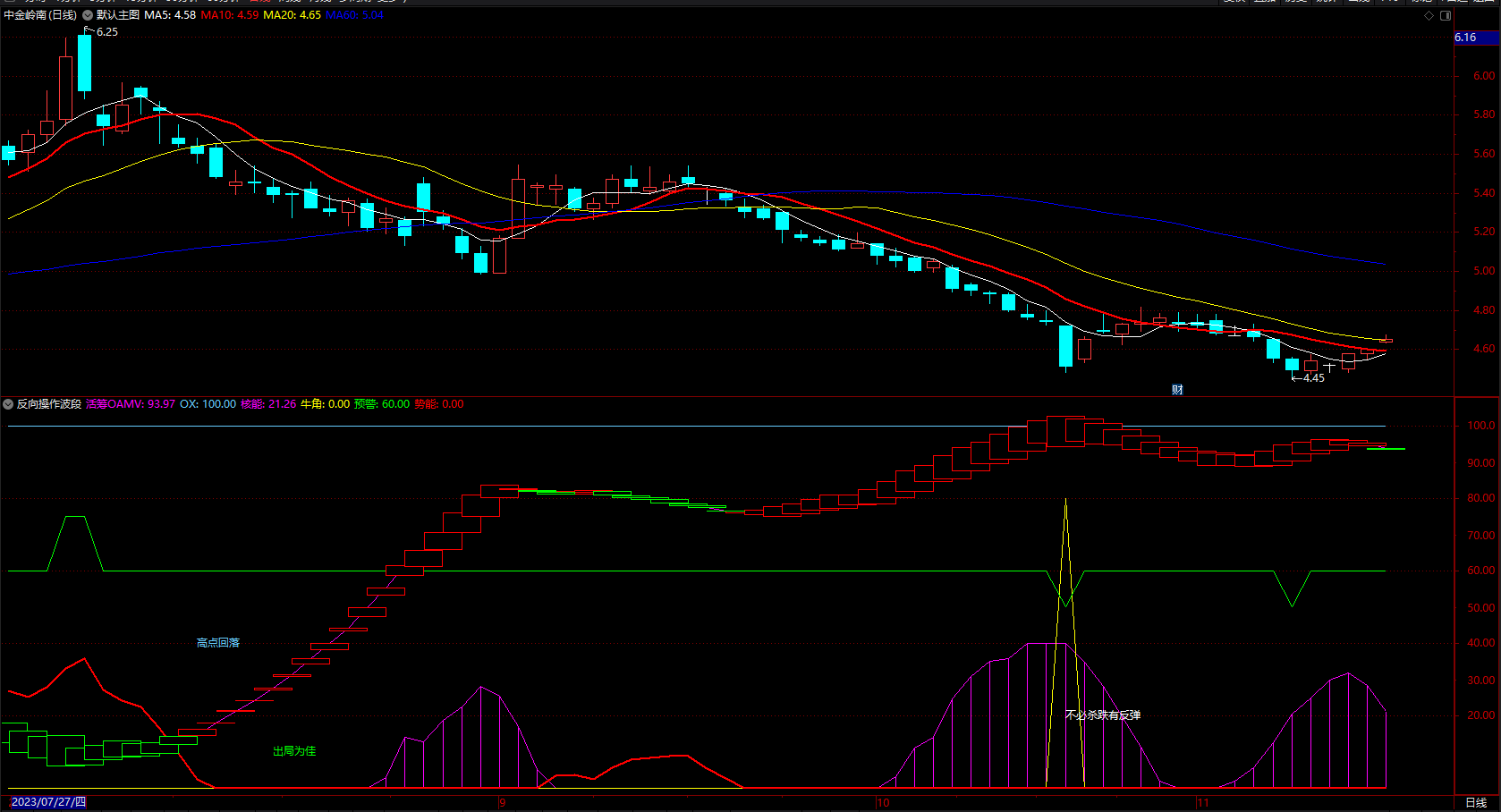Expand the 默认主图 indicator dropdown
The height and width of the screenshot is (812, 1501).
[88, 15]
